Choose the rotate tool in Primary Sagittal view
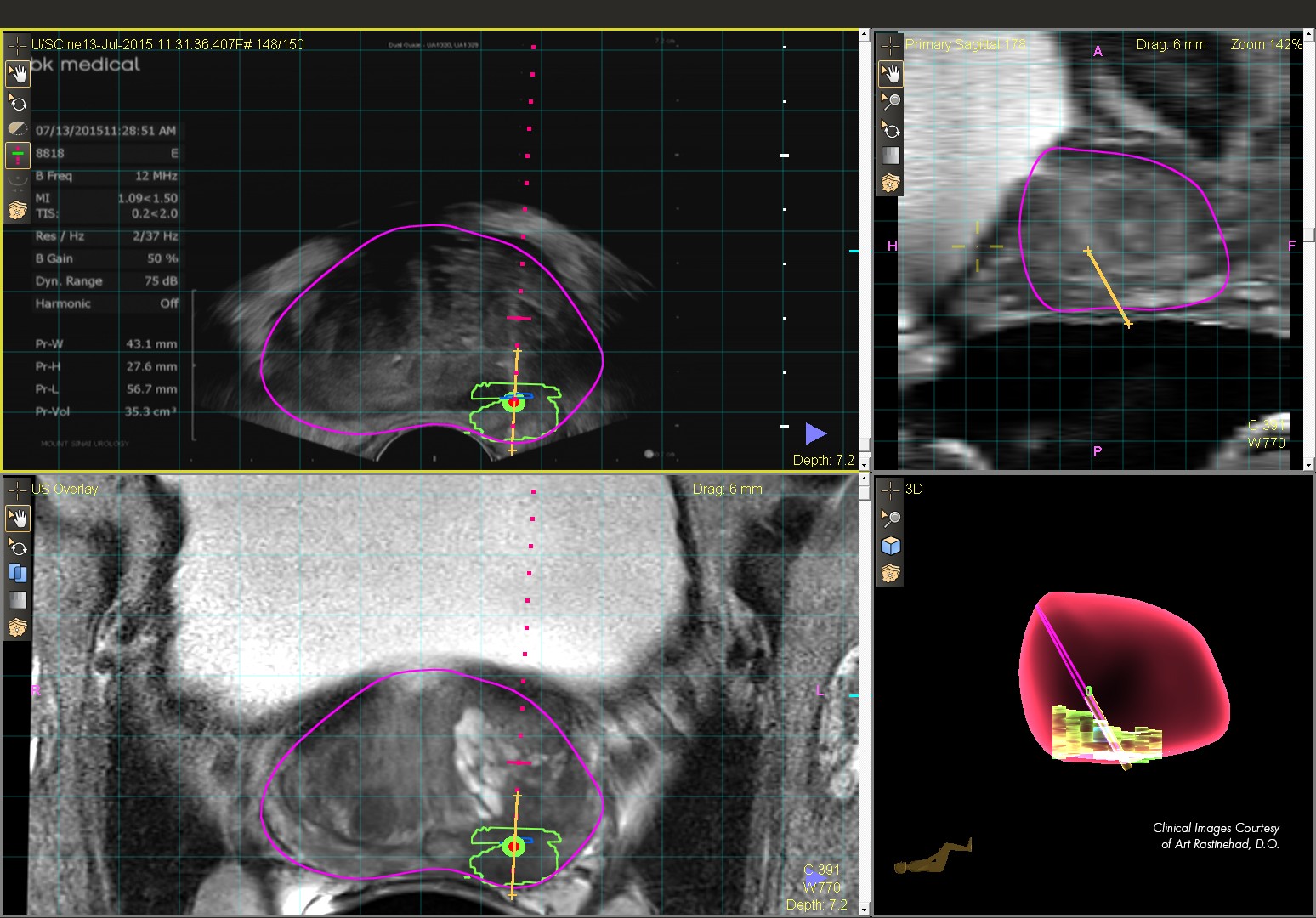 click(890, 129)
